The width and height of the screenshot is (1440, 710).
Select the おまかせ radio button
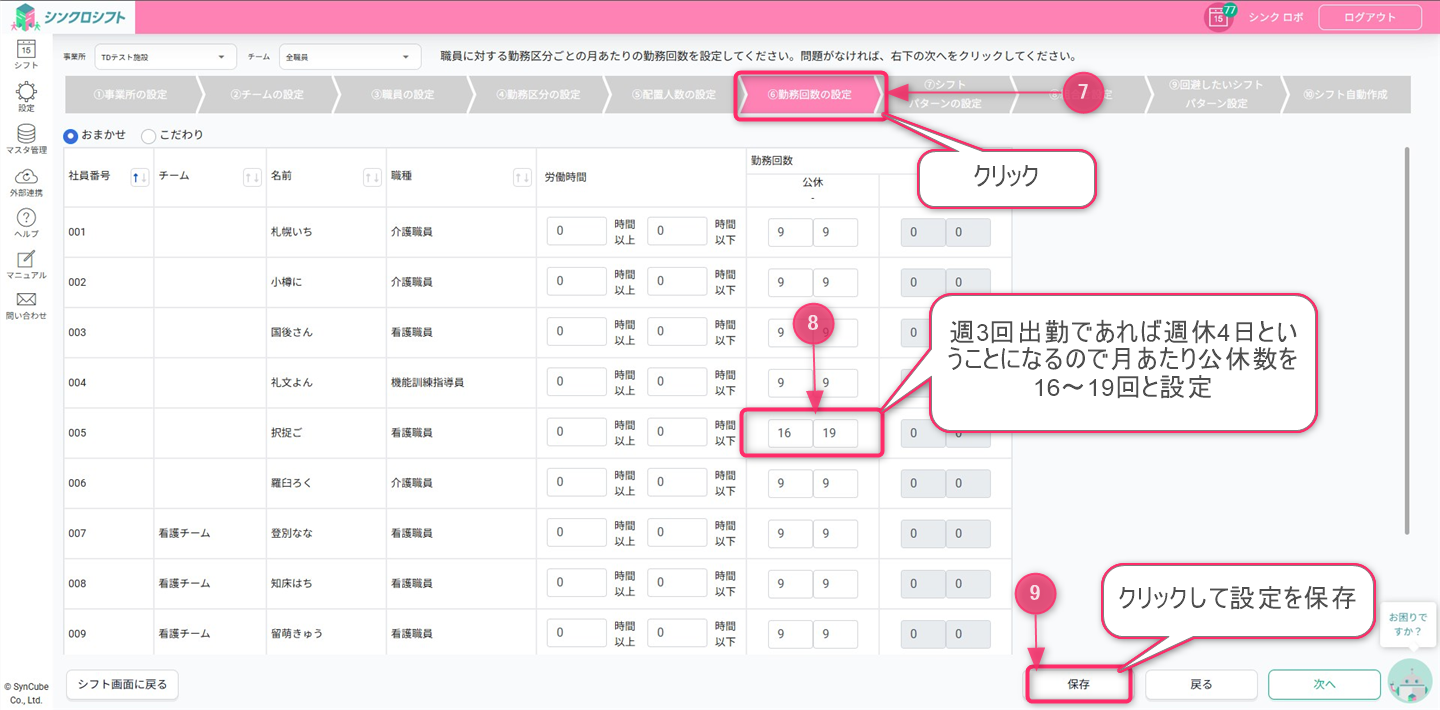pyautogui.click(x=71, y=135)
